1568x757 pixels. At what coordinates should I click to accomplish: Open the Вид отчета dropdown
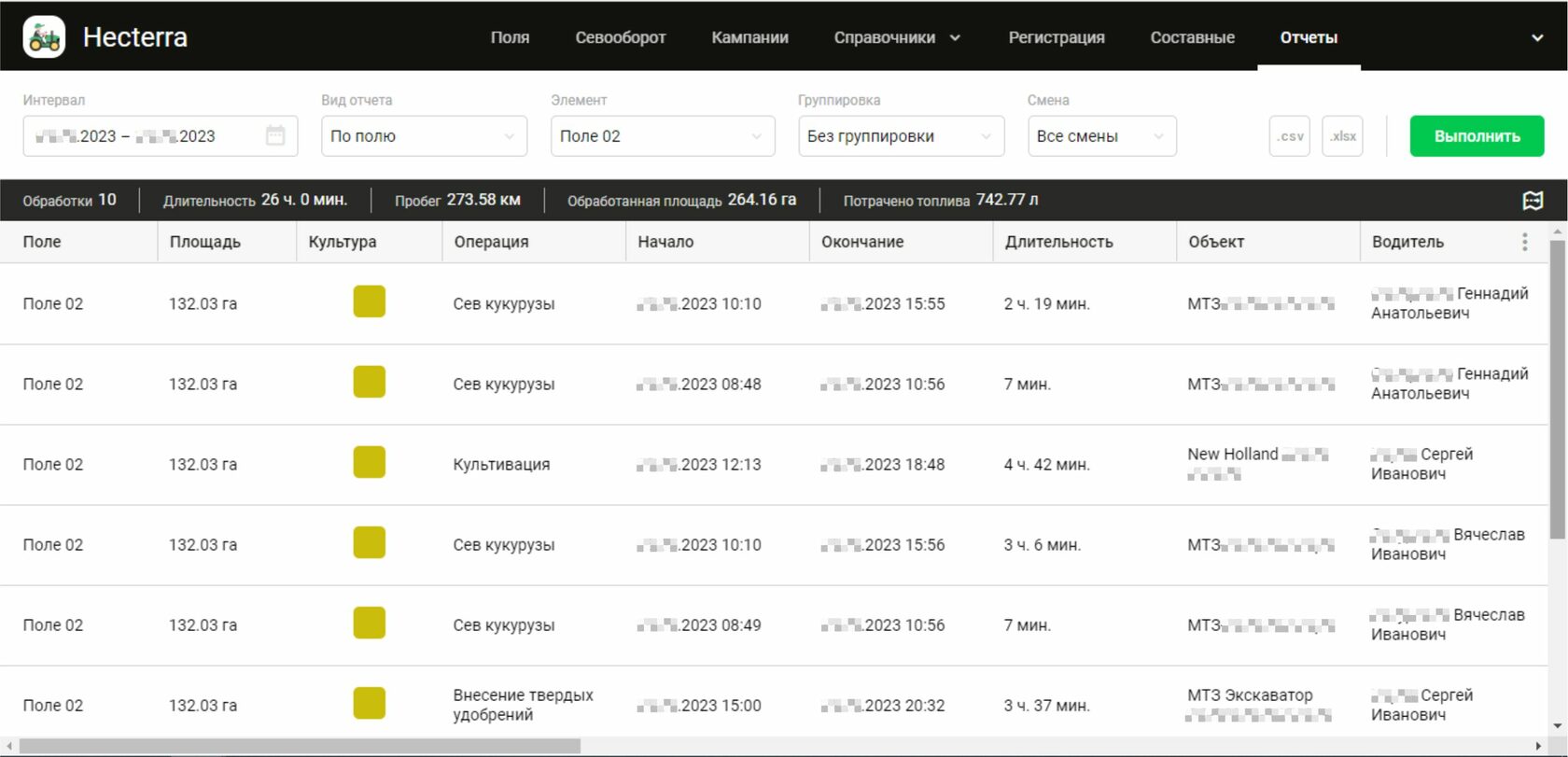[x=424, y=136]
